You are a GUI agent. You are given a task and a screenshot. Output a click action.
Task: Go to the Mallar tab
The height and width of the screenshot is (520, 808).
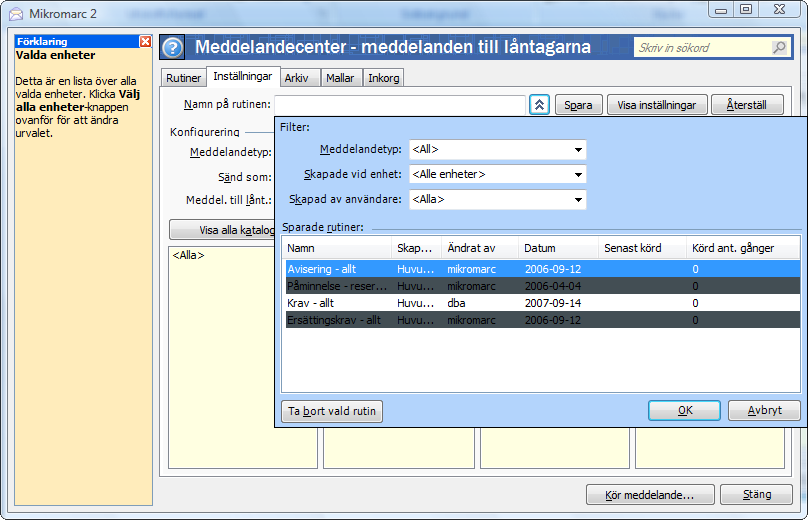[340, 78]
